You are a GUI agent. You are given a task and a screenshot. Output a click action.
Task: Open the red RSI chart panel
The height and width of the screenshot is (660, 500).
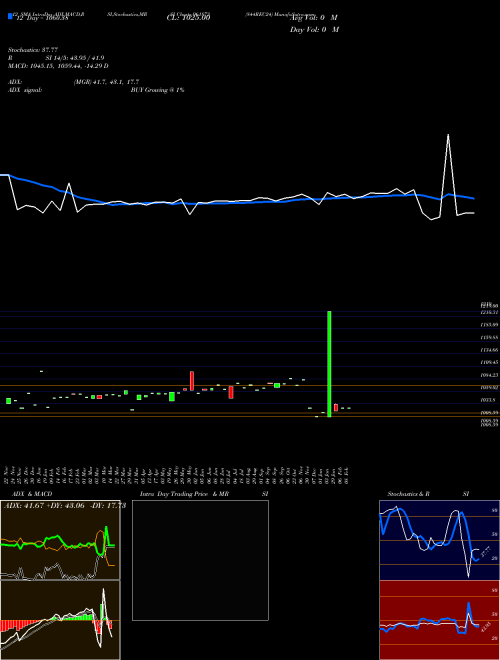(x=439, y=620)
